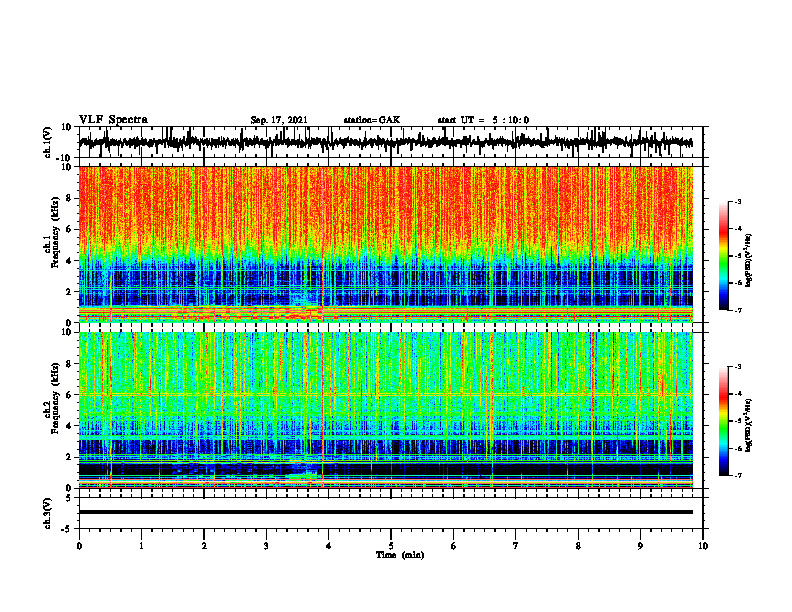
Task: Click the ch.1 spectrogram panel
Action: tap(386, 244)
